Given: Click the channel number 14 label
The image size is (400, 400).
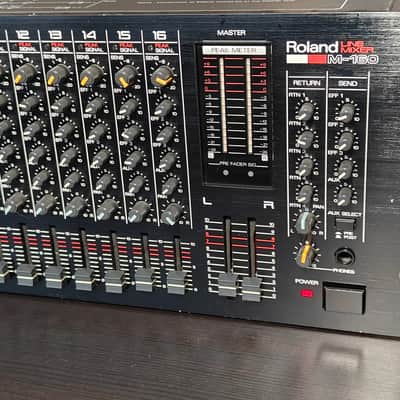Looking at the screenshot, I should coord(89,35).
